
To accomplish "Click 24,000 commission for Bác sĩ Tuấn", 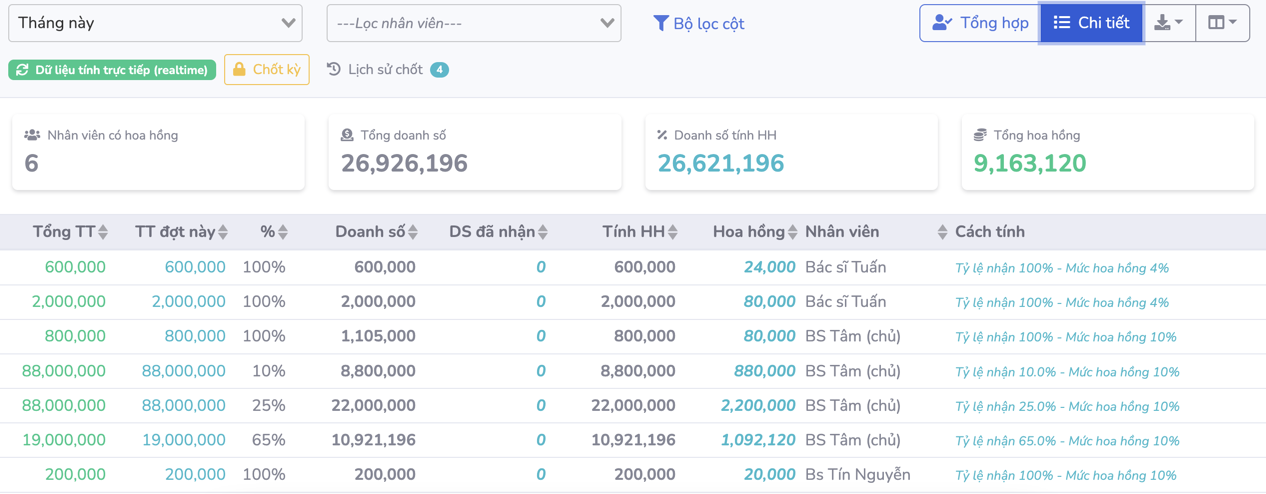I will point(769,268).
